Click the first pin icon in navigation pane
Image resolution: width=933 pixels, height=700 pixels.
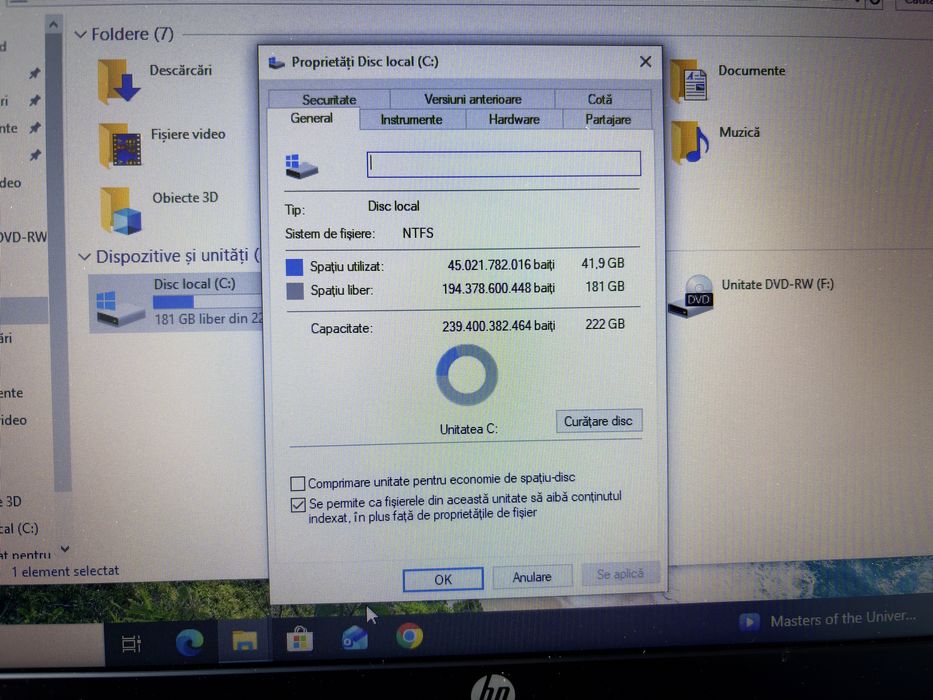point(35,73)
